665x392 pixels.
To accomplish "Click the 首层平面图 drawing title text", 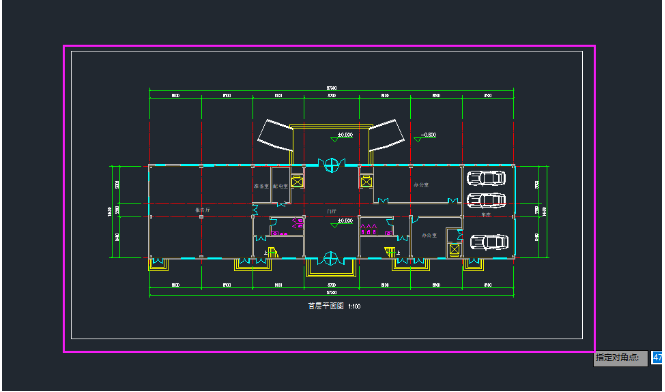I will tap(325, 306).
